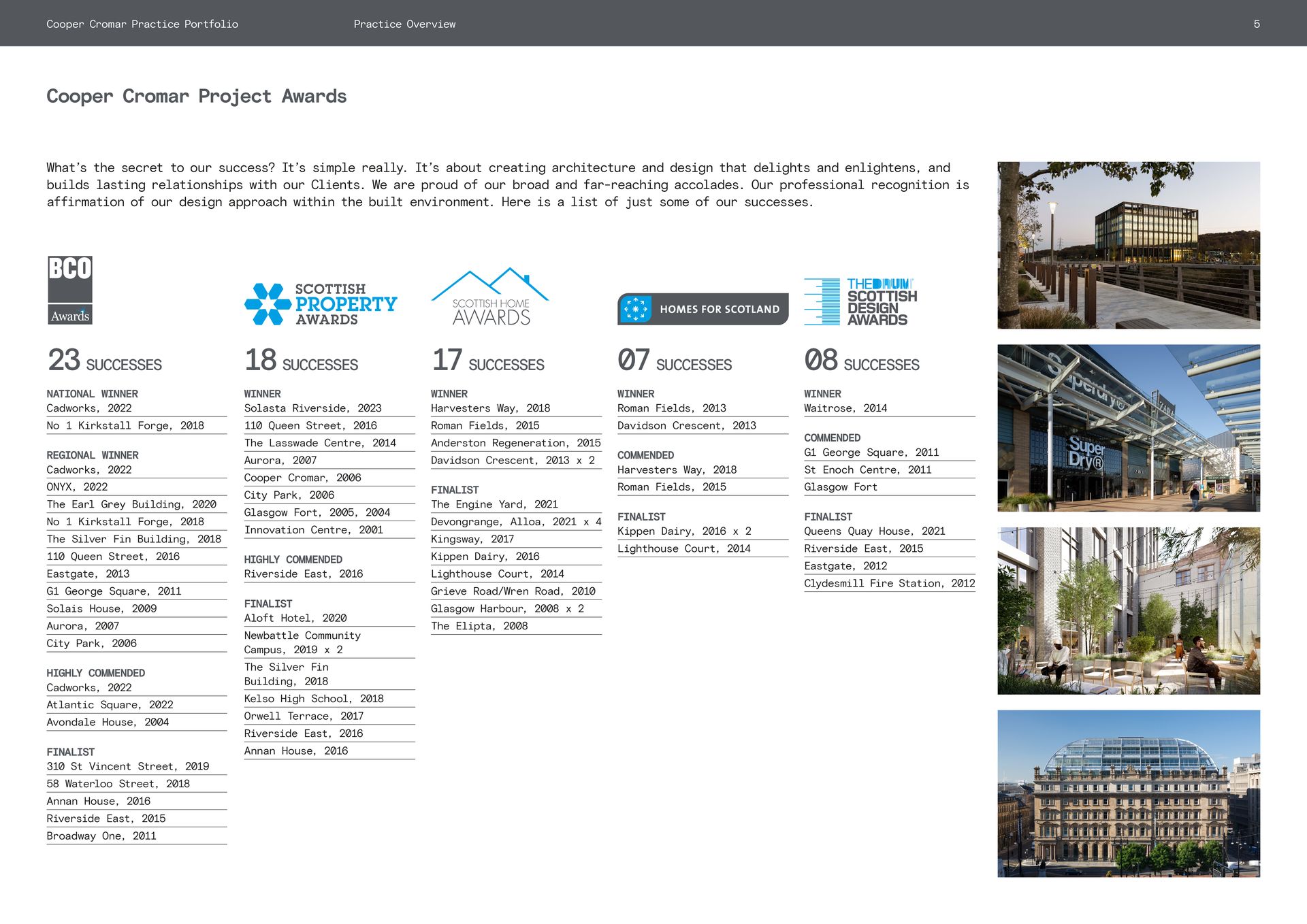Select 'Davidson Crescent, 2013 x 2' entry
Screen dimensions: 1307x924
[513, 461]
